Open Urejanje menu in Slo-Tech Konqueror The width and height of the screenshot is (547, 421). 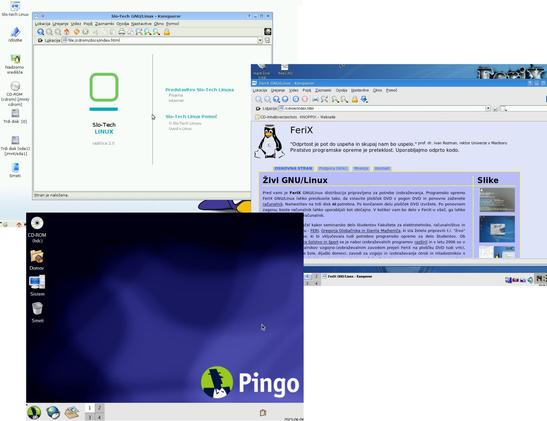pos(60,24)
